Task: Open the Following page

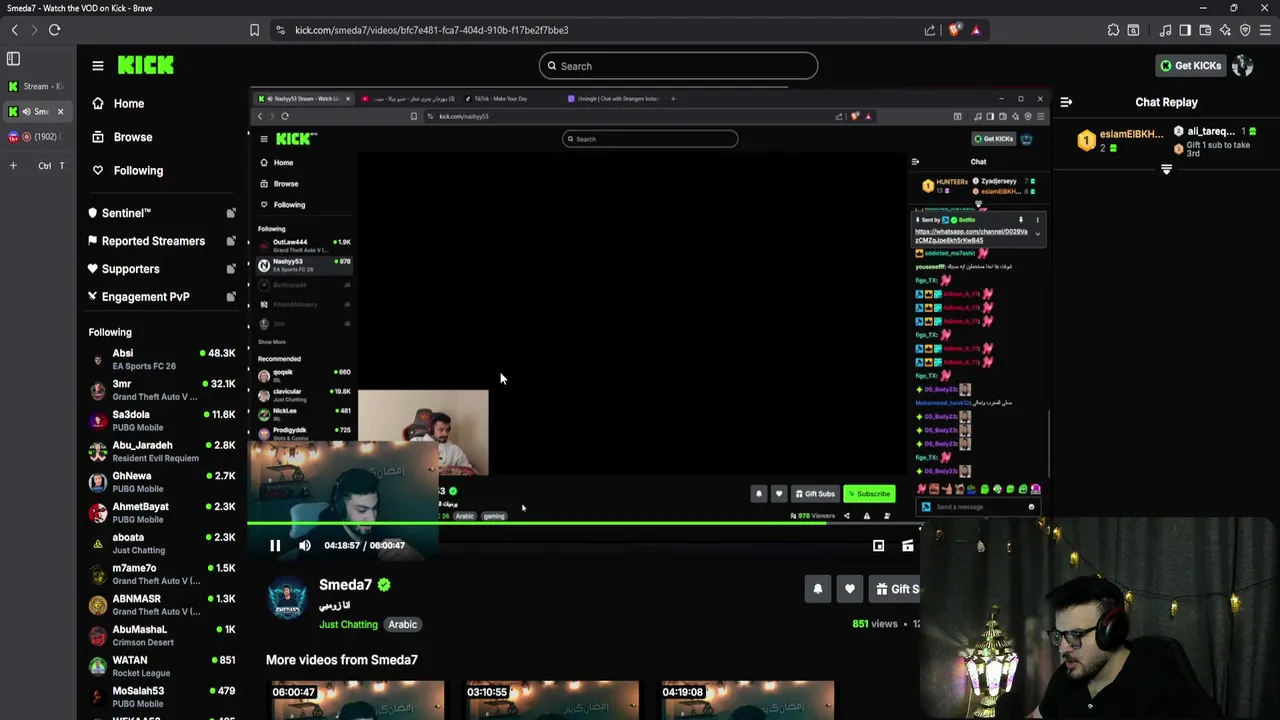Action: click(127, 171)
